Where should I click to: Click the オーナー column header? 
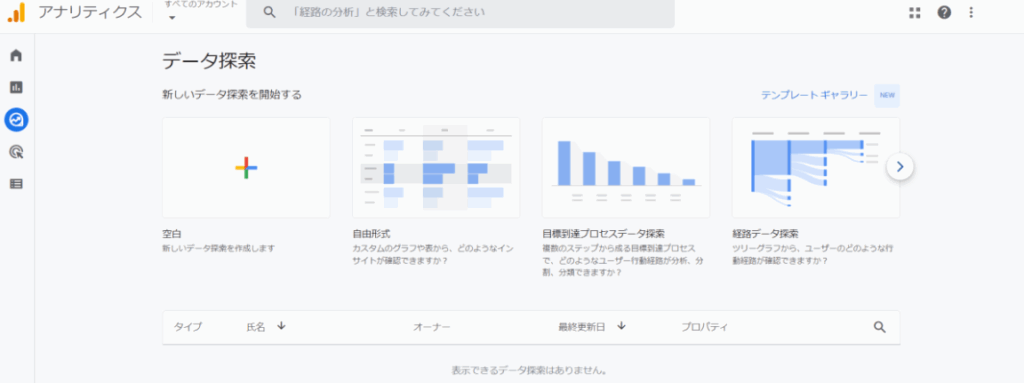tap(432, 327)
